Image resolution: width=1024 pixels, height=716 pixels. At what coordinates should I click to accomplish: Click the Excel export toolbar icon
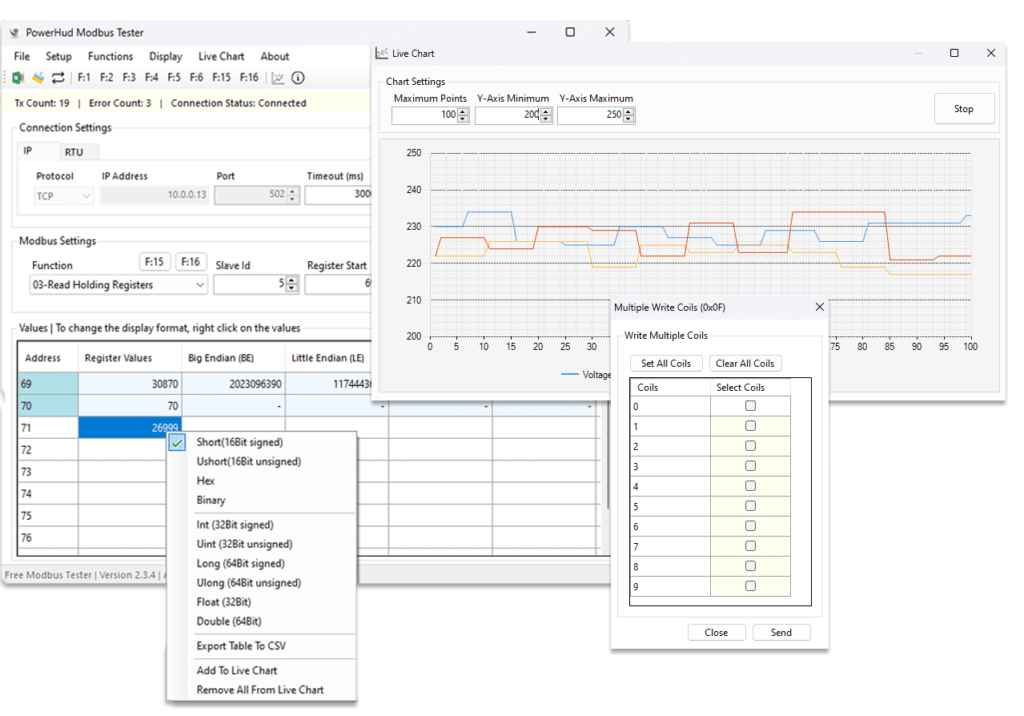18,78
